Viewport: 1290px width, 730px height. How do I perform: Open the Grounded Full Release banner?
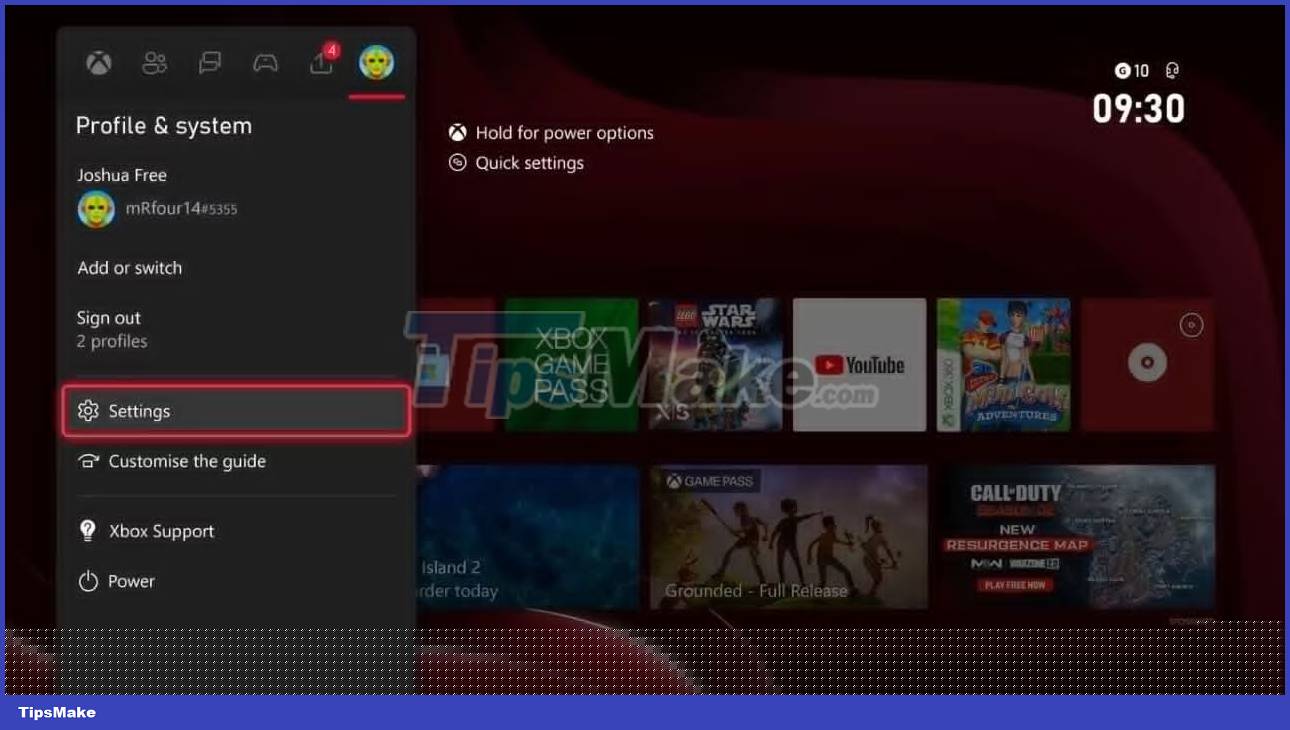click(x=789, y=537)
